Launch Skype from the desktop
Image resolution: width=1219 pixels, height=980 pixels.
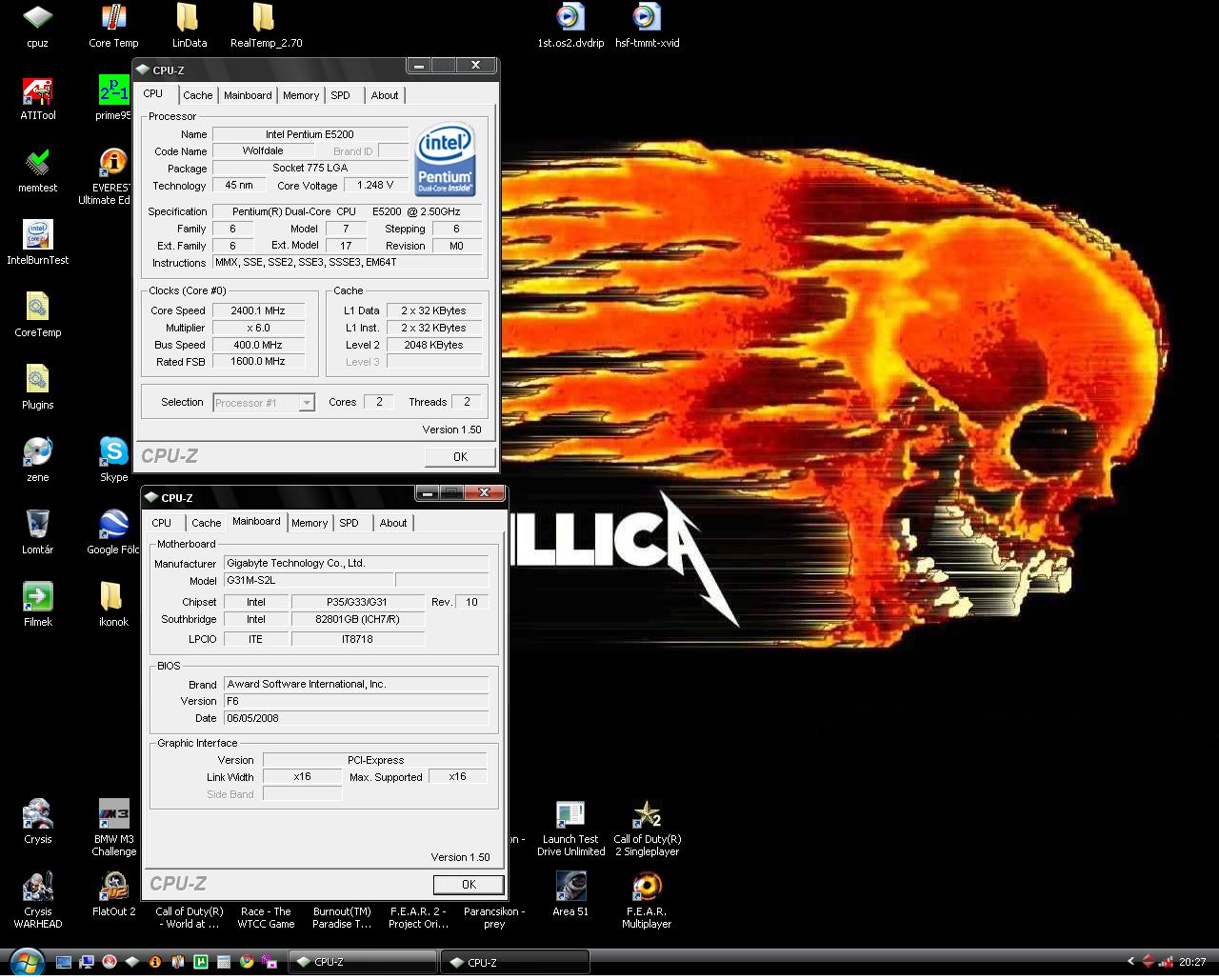(113, 461)
